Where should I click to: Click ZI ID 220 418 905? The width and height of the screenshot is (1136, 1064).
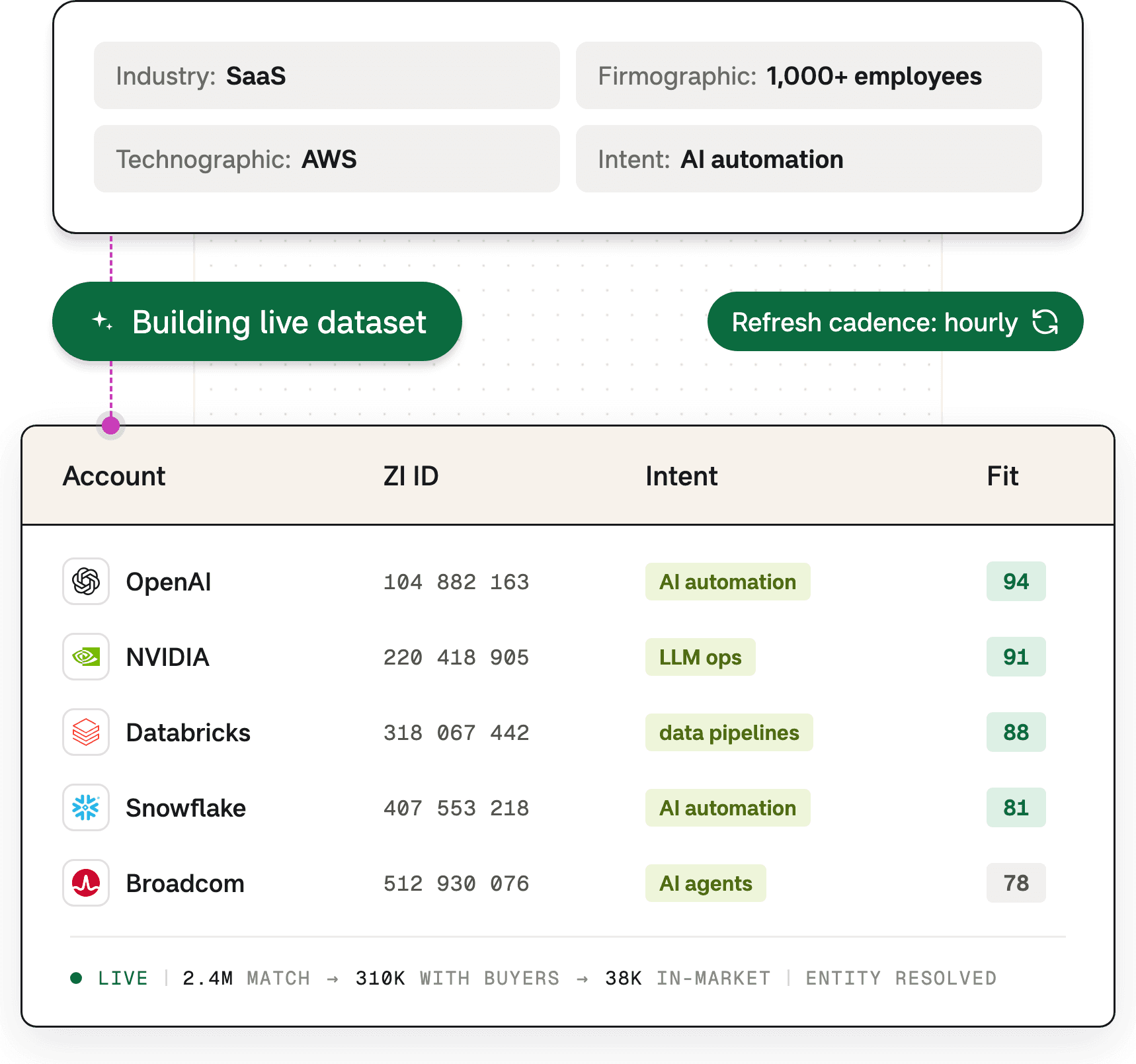(x=456, y=657)
